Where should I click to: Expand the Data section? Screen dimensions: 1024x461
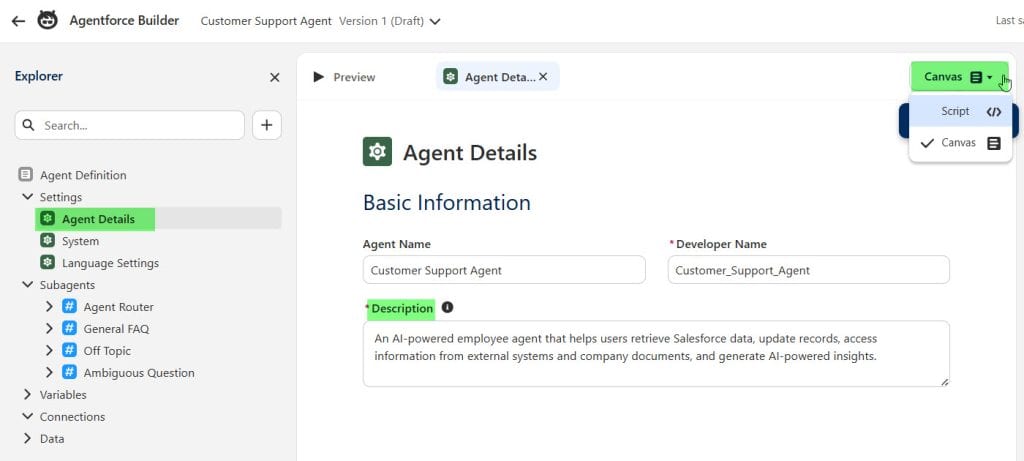click(27, 438)
